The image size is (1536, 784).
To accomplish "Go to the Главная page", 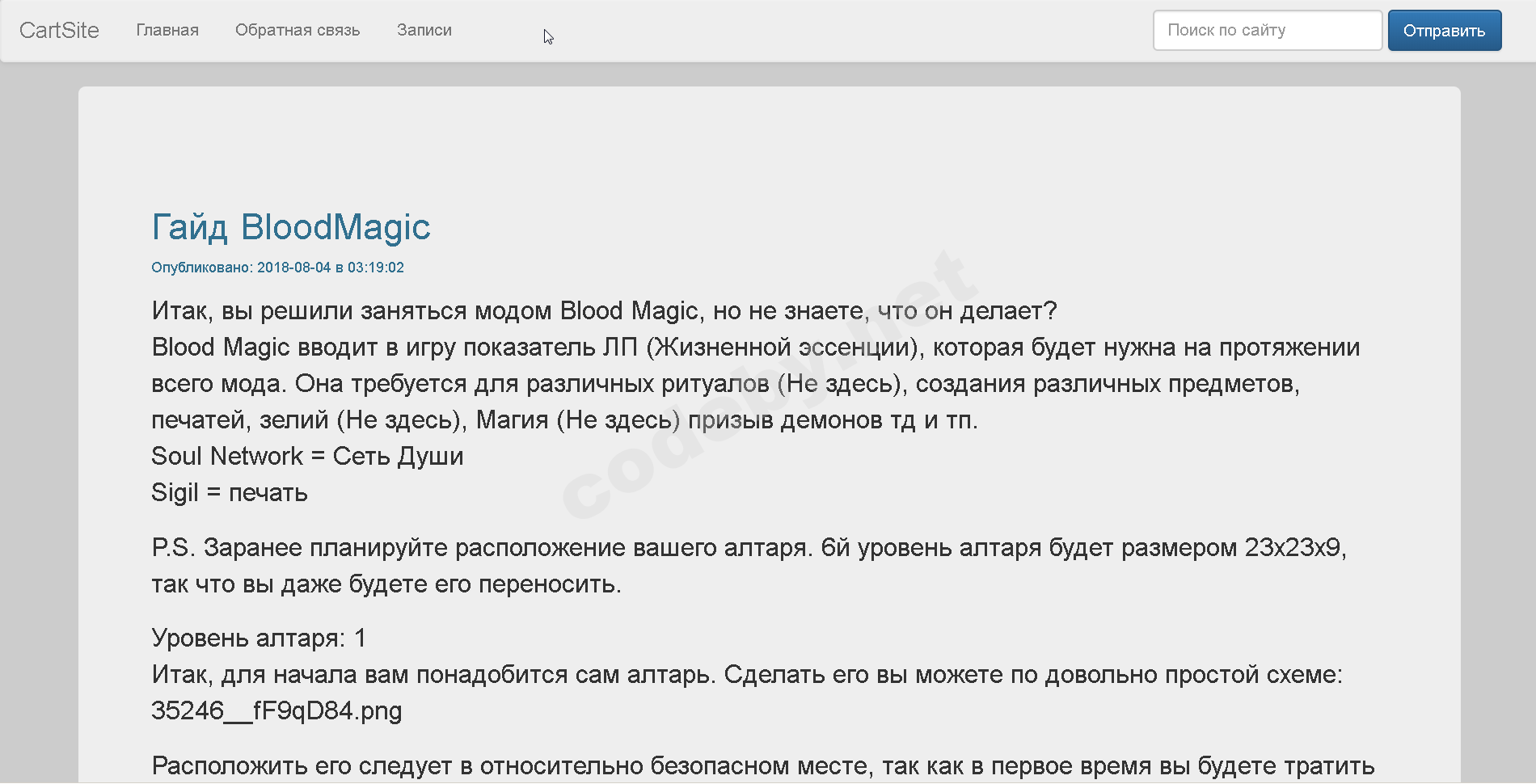I will (167, 30).
